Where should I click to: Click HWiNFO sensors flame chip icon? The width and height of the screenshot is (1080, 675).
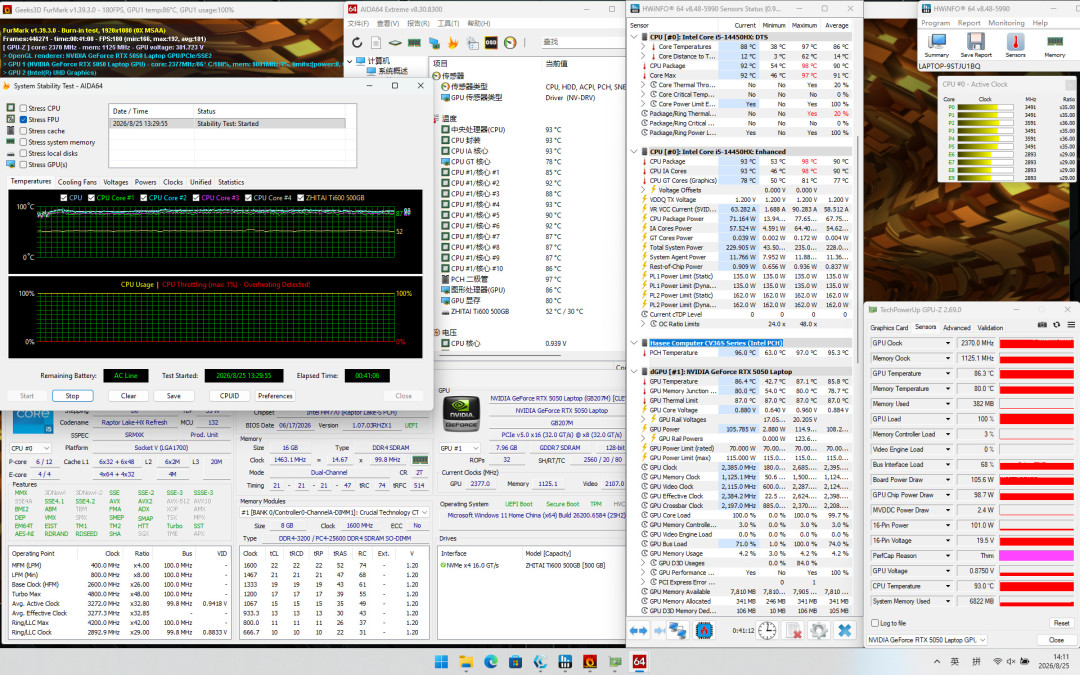[703, 630]
